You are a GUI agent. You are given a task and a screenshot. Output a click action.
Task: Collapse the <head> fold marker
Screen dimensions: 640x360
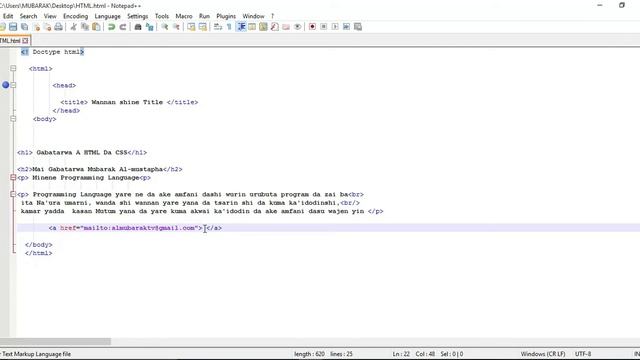click(13, 85)
